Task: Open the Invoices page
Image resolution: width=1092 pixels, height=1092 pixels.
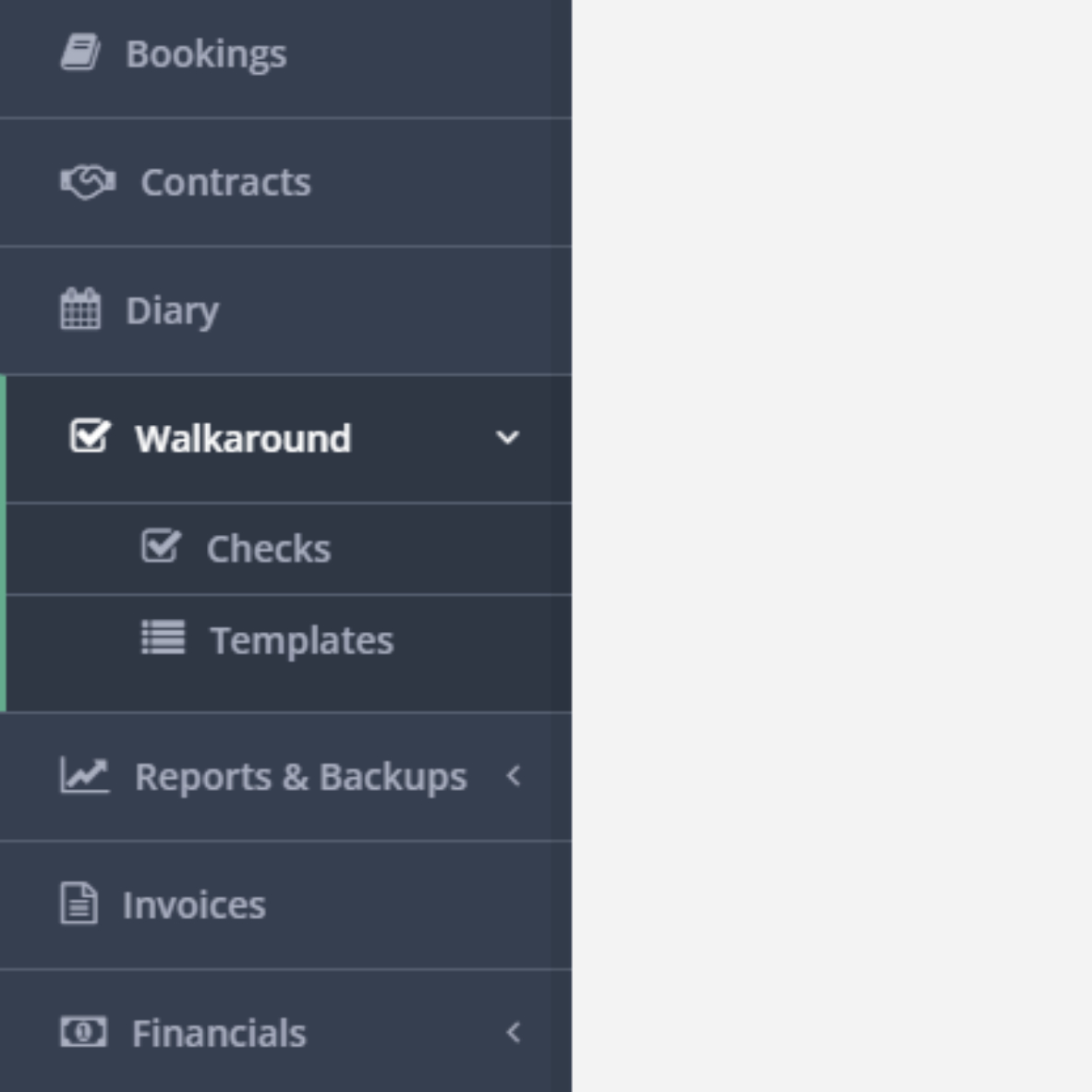Action: click(x=285, y=904)
